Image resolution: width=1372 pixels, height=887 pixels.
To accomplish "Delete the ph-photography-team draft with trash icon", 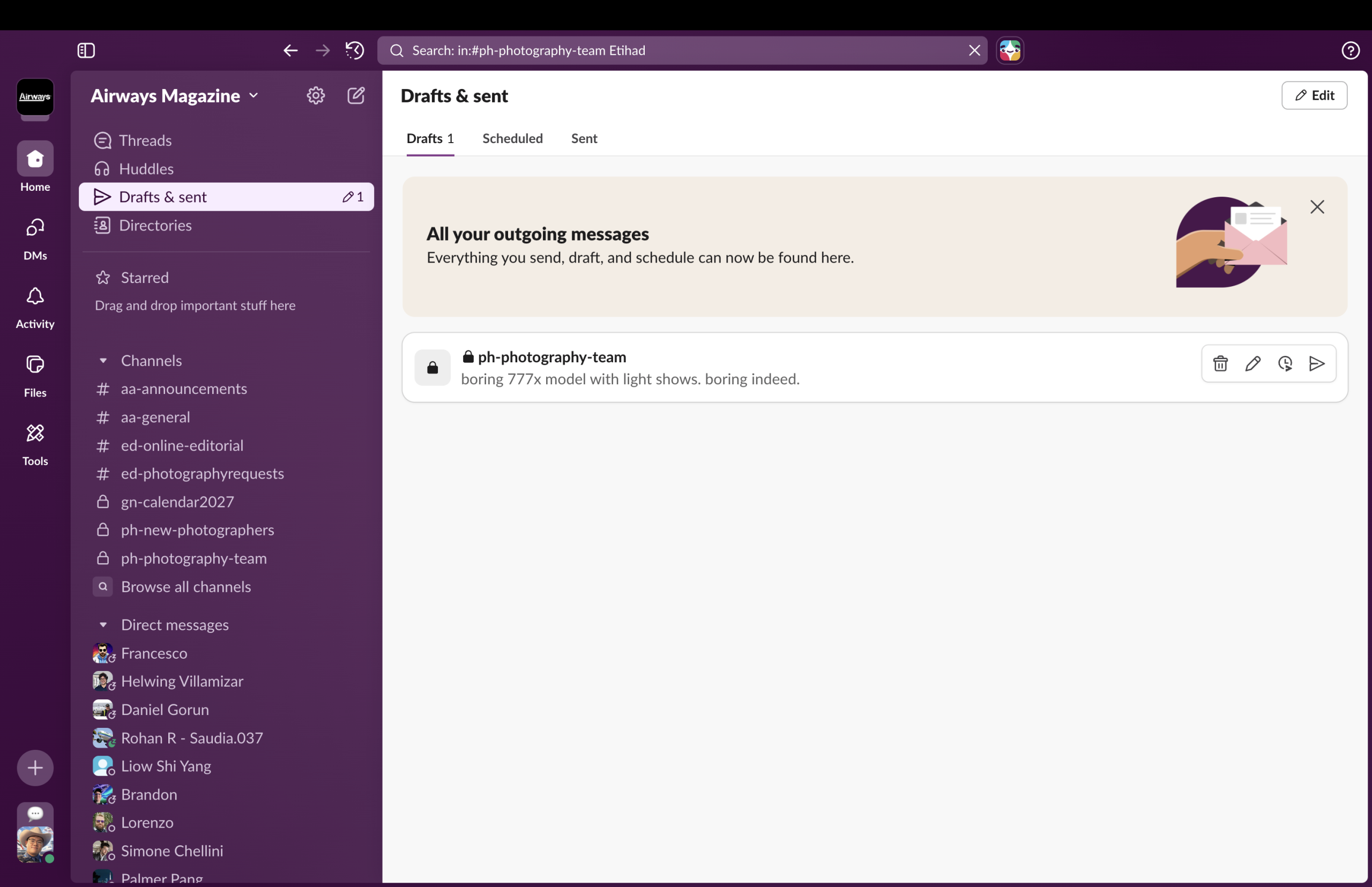I will 1220,363.
